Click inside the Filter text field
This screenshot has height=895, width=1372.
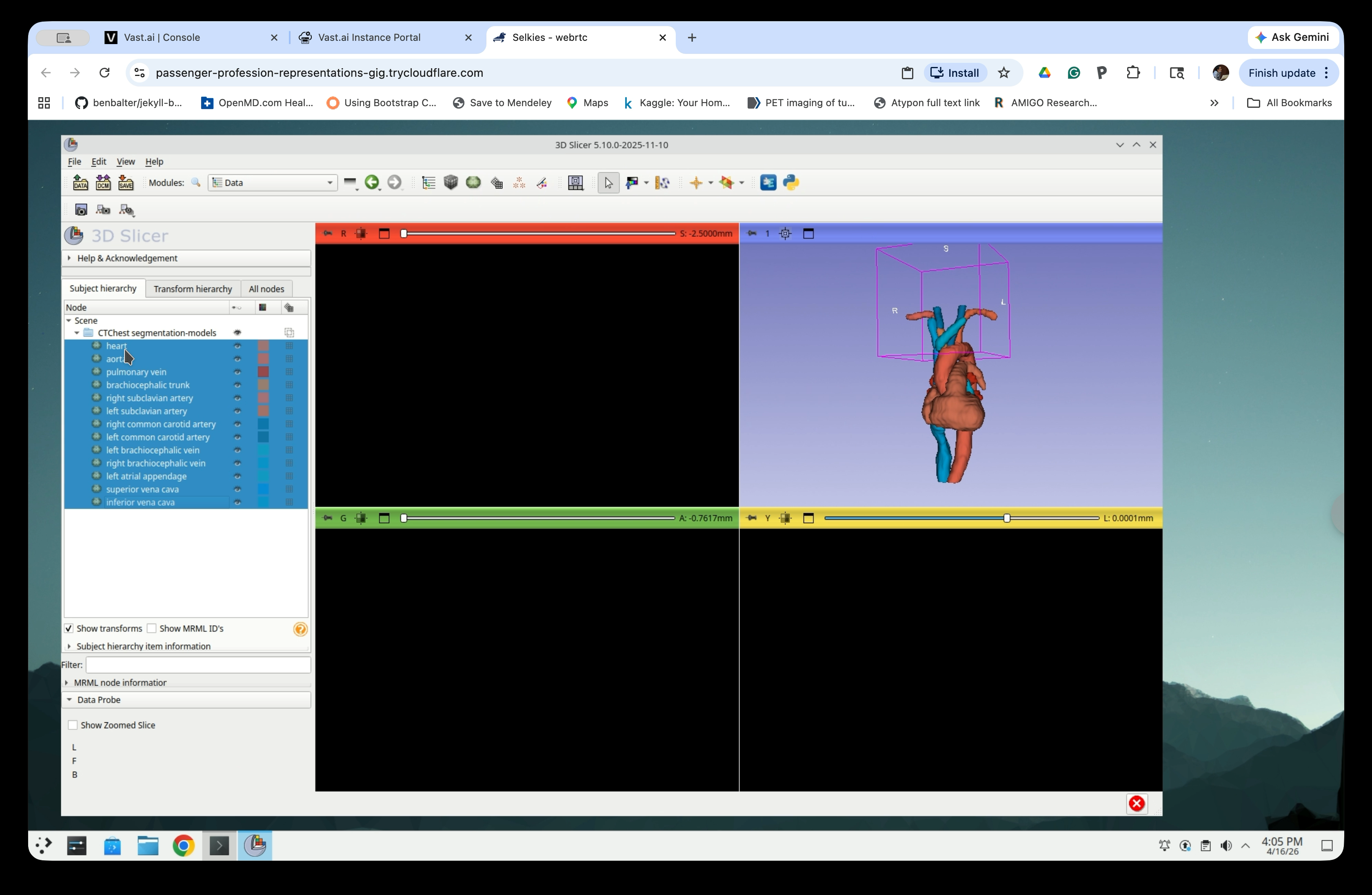point(199,664)
